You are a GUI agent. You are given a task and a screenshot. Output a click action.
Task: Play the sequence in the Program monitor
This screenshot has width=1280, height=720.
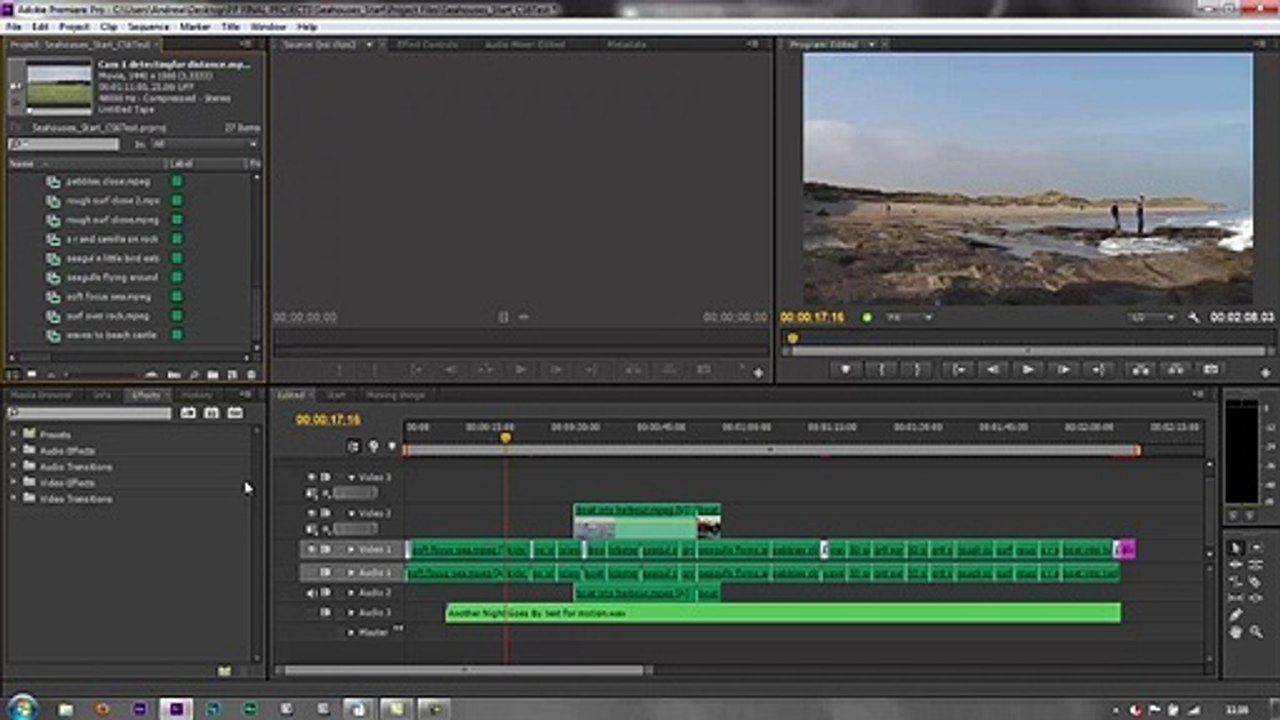tap(1028, 370)
